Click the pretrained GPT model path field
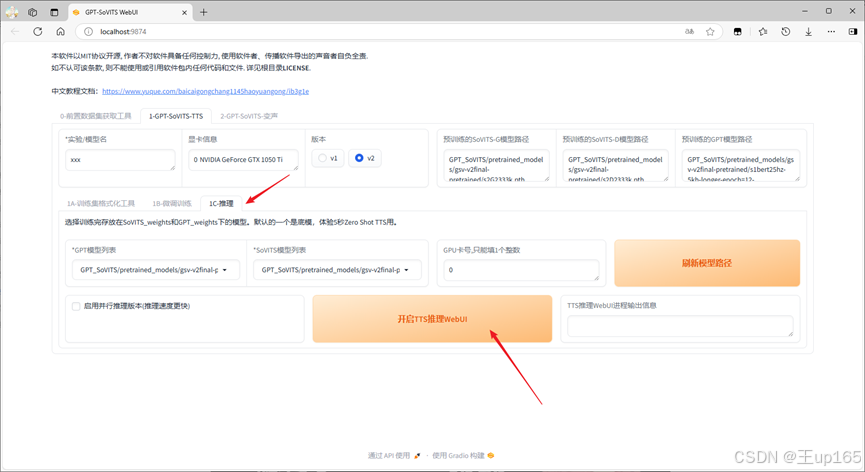Screen dimensions: 865x472 (x=741, y=165)
